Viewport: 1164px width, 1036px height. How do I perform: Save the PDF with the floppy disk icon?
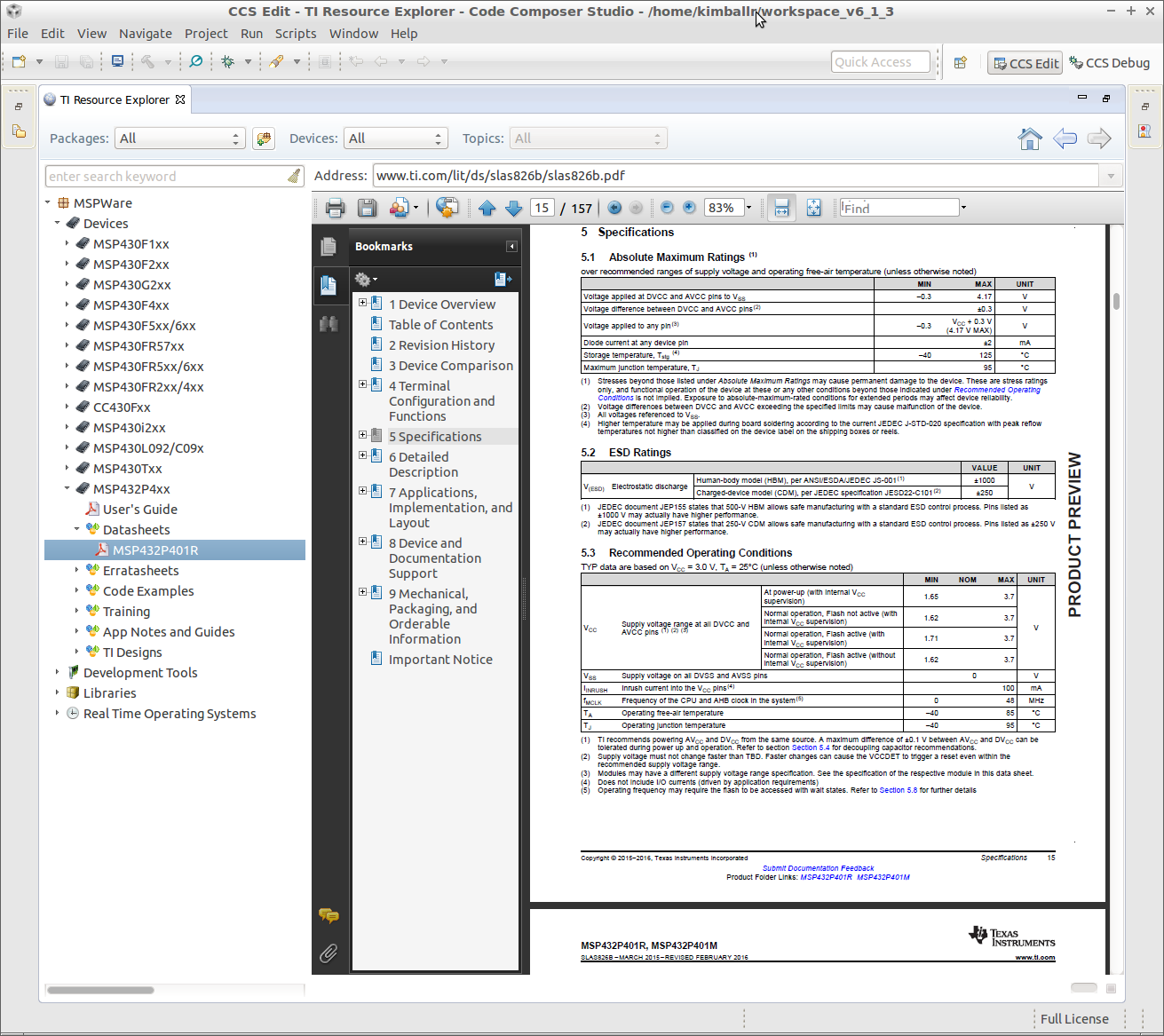click(x=367, y=208)
